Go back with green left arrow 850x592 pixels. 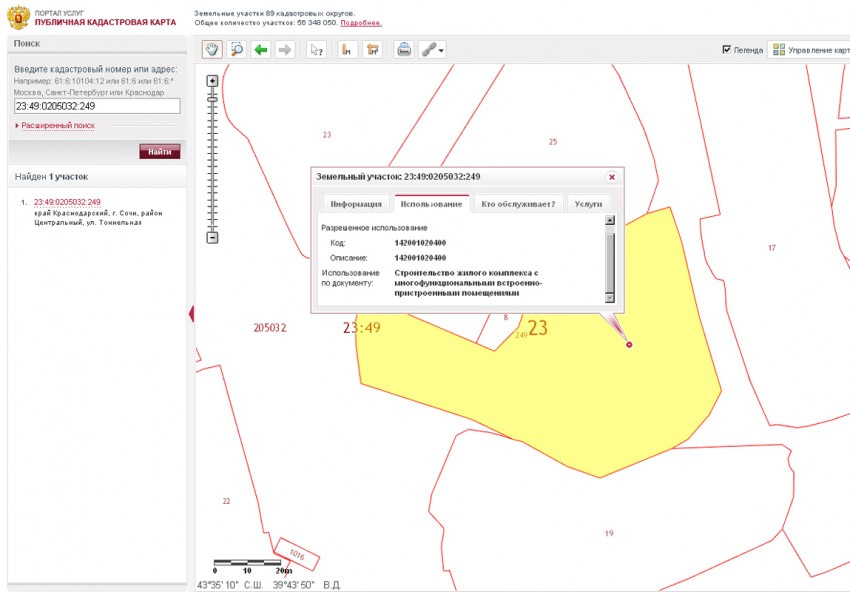261,50
